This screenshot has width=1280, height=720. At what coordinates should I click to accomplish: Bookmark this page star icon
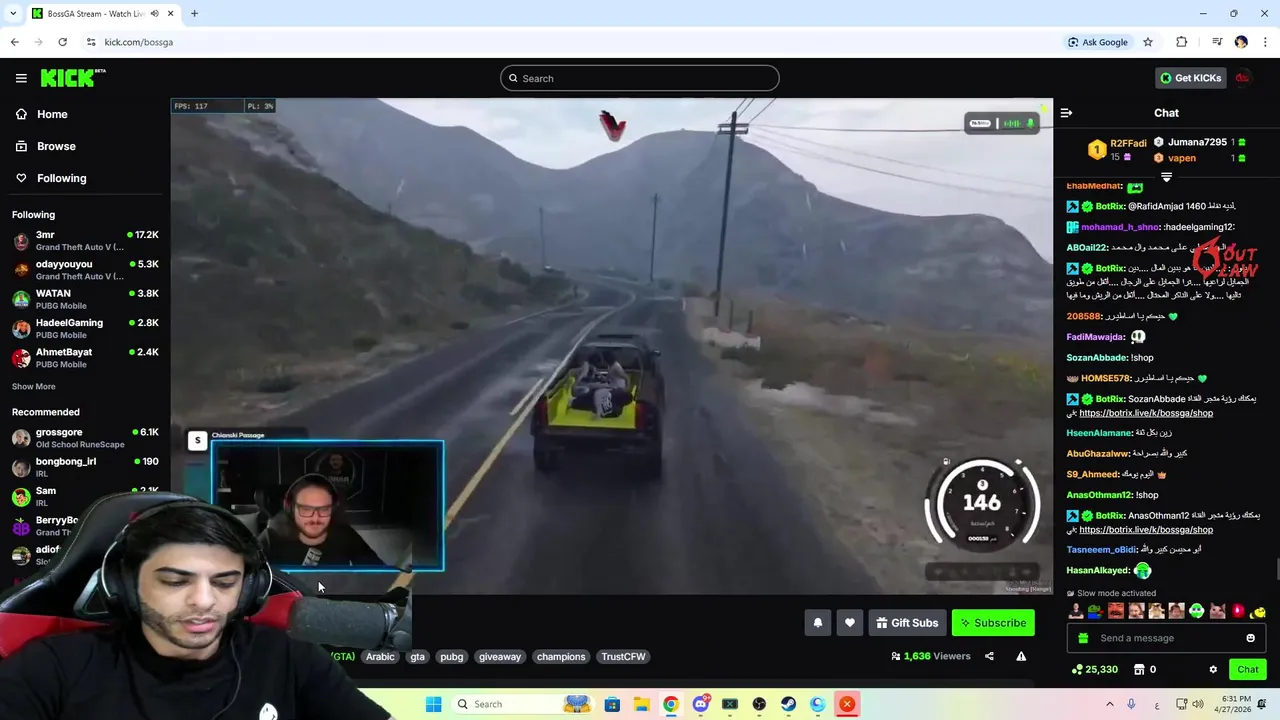(x=1148, y=42)
